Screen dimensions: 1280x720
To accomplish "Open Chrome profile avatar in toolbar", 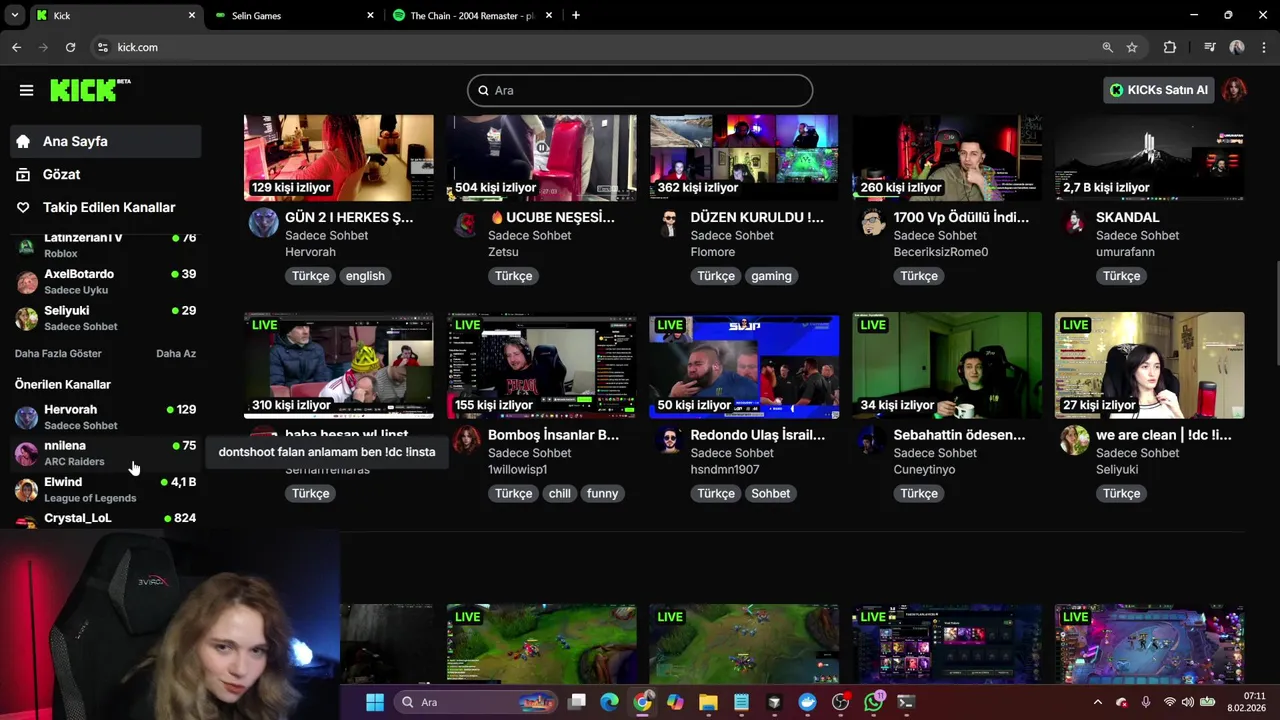I will click(1237, 47).
